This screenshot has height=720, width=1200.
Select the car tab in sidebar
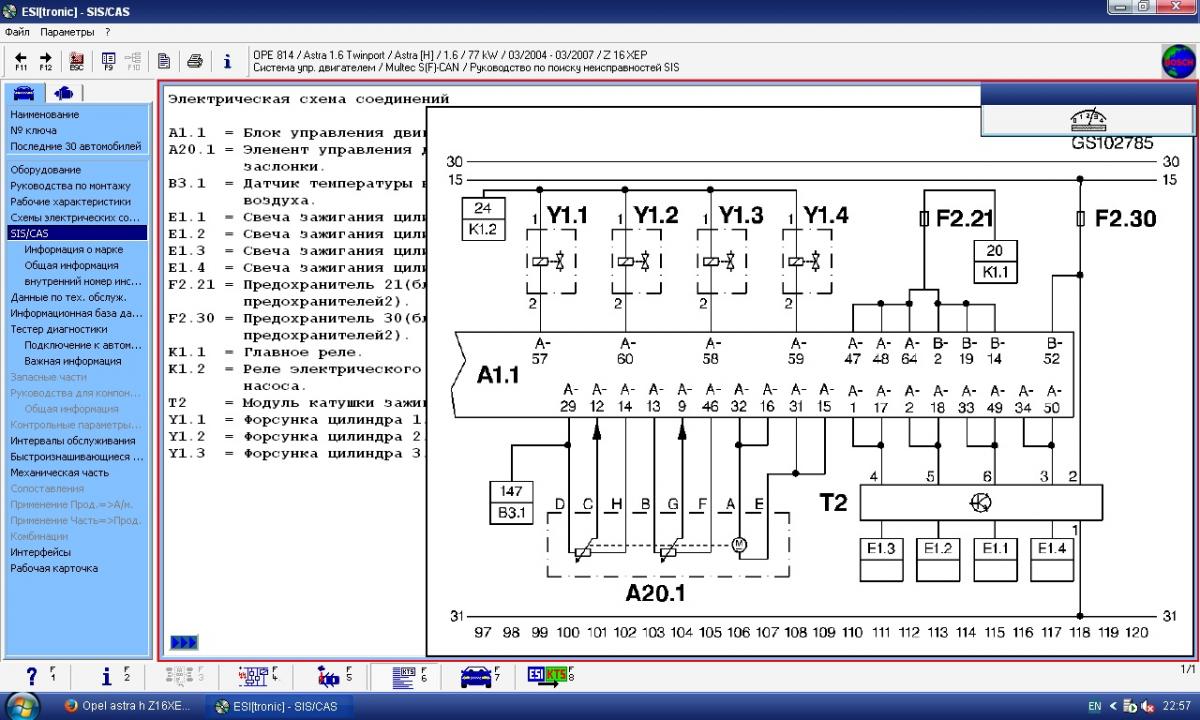click(24, 93)
